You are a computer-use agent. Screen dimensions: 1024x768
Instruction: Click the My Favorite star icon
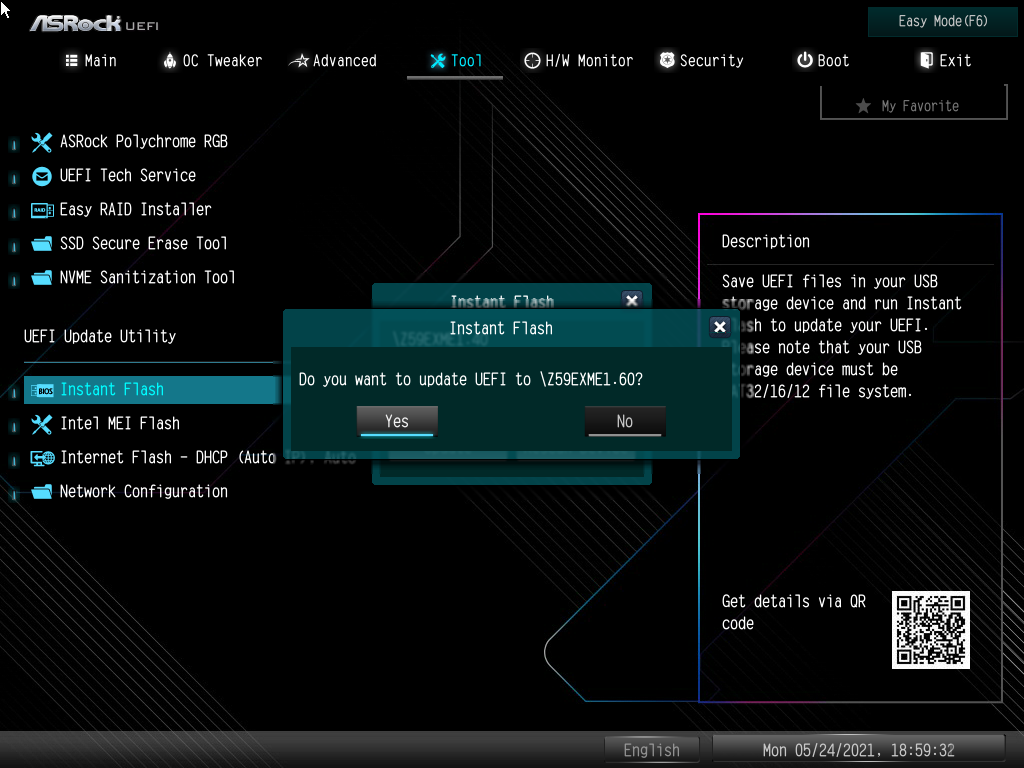[x=863, y=106]
